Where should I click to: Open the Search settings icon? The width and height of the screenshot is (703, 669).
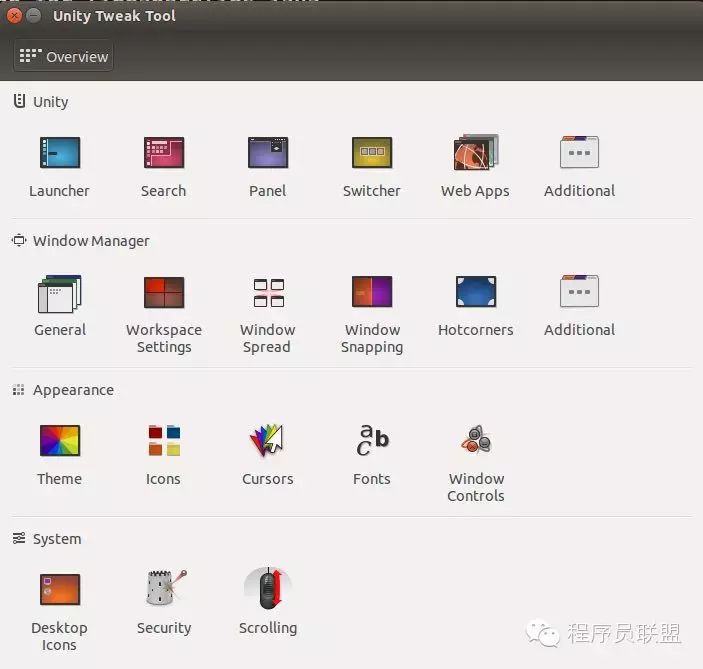[164, 152]
